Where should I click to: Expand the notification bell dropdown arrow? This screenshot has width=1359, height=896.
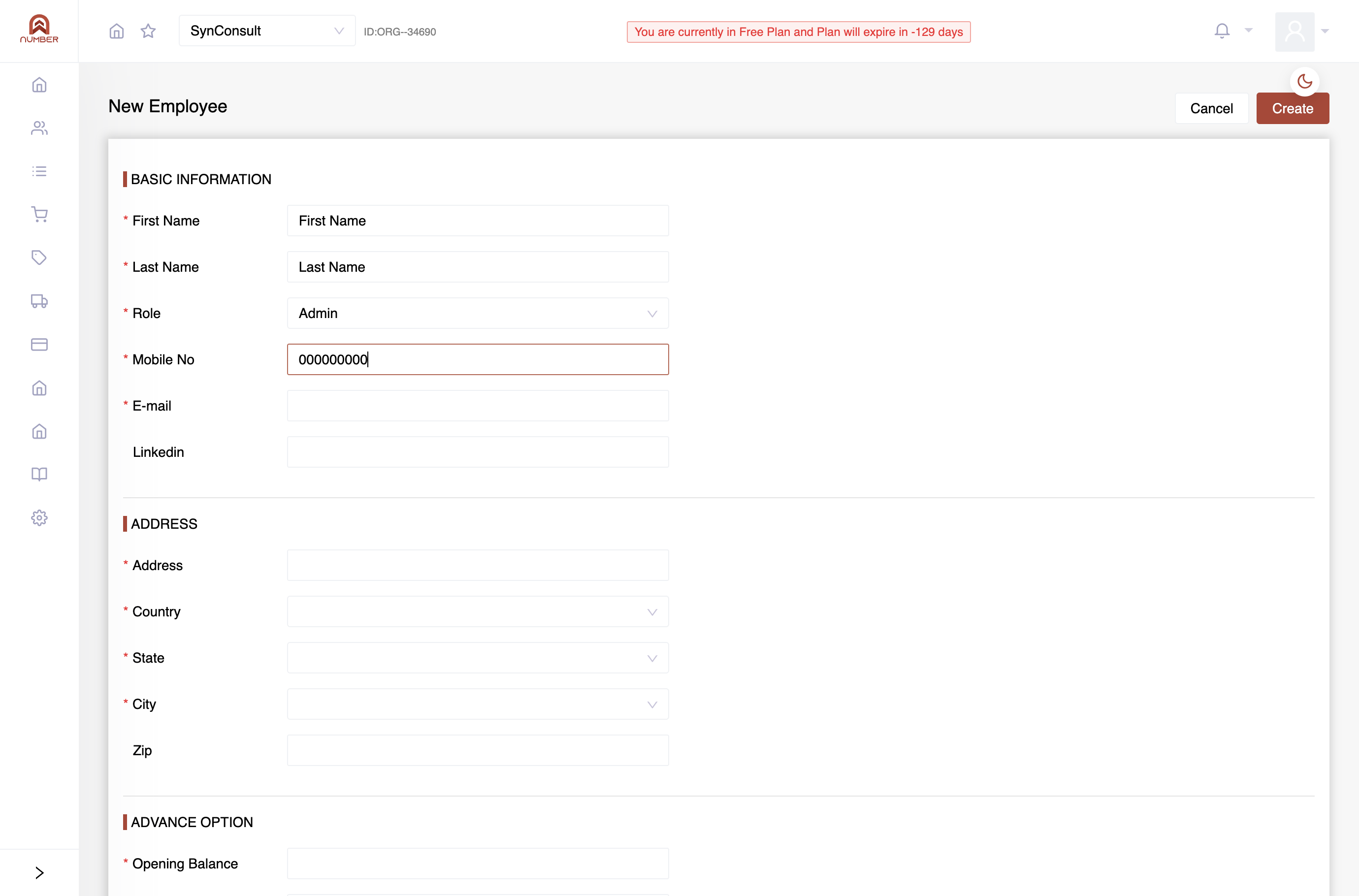point(1249,31)
